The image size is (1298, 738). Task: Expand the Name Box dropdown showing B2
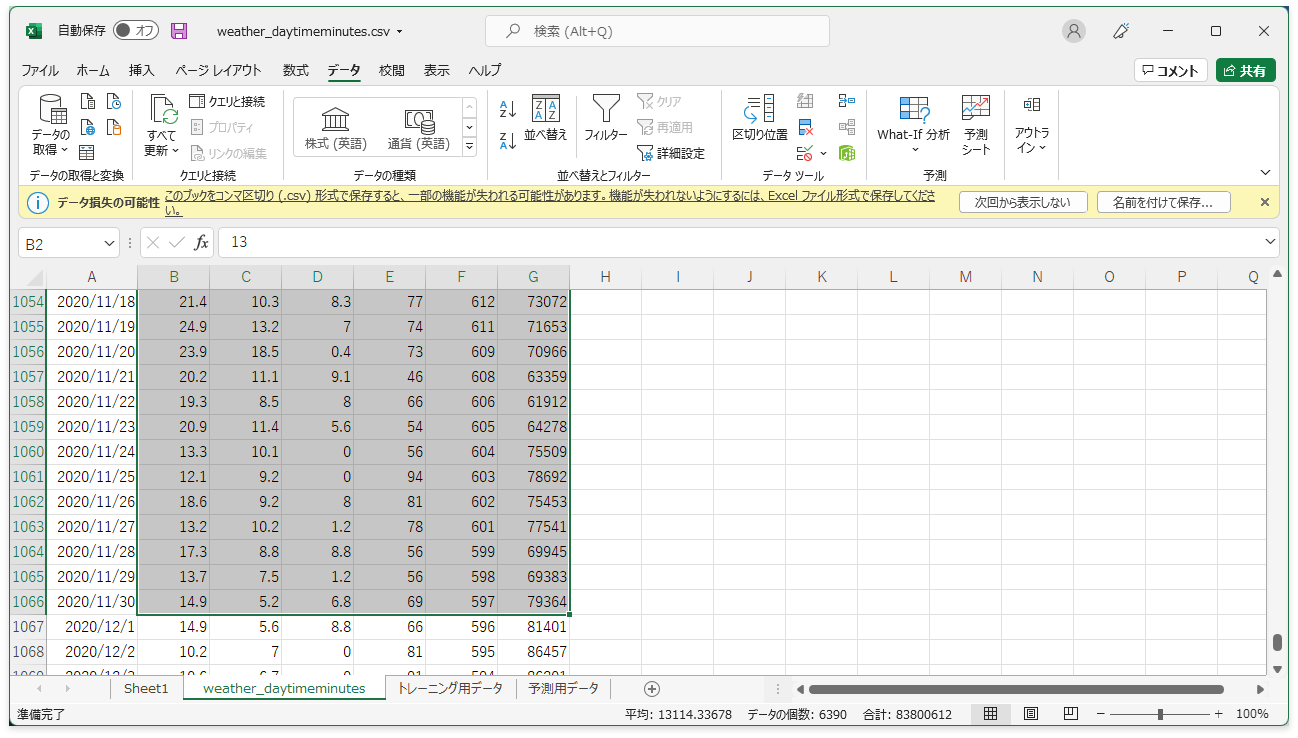pos(110,243)
